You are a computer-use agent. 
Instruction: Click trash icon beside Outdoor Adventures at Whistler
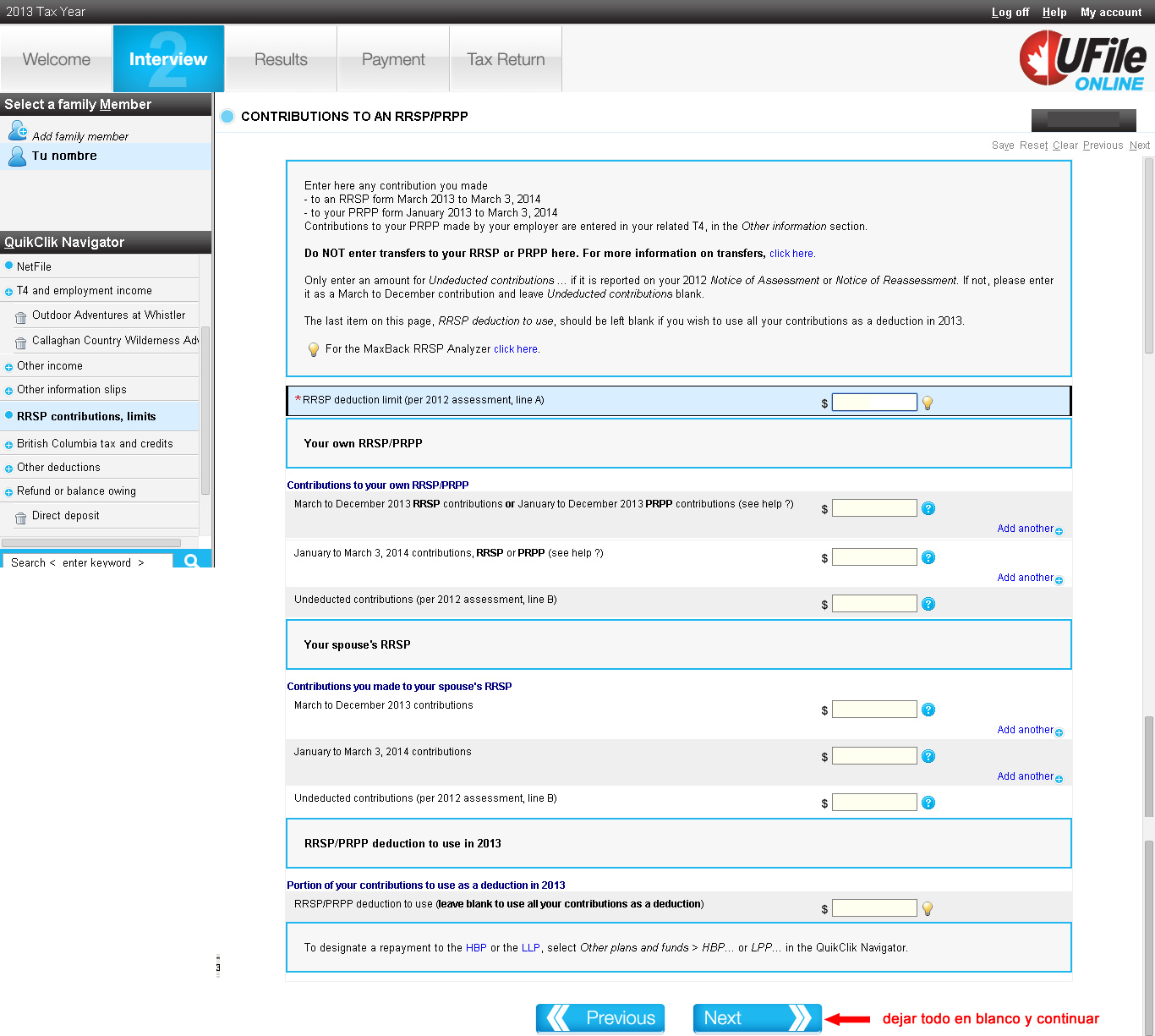(20, 318)
